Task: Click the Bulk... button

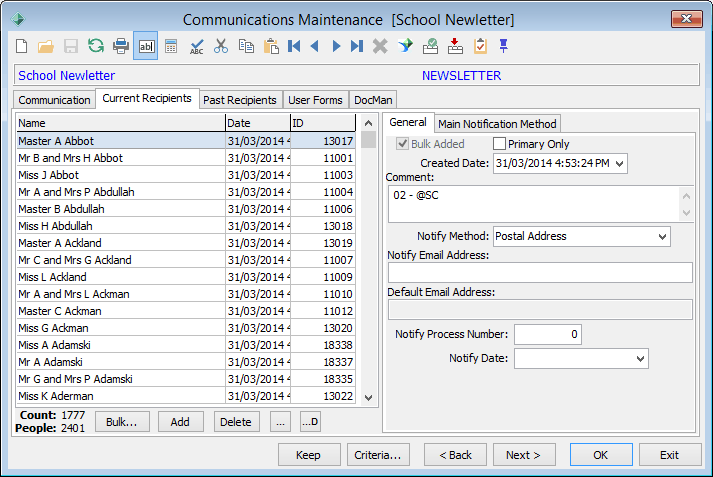Action: click(x=121, y=422)
